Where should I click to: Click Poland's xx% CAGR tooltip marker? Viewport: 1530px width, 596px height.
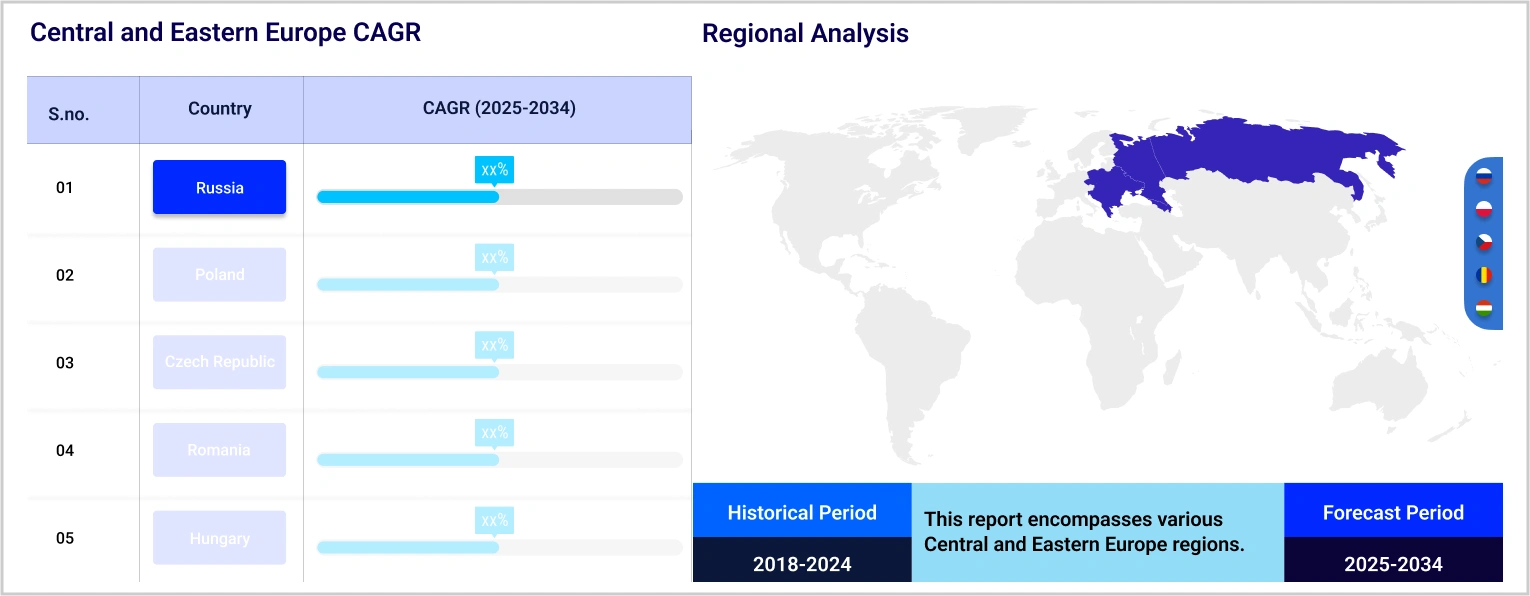494,258
